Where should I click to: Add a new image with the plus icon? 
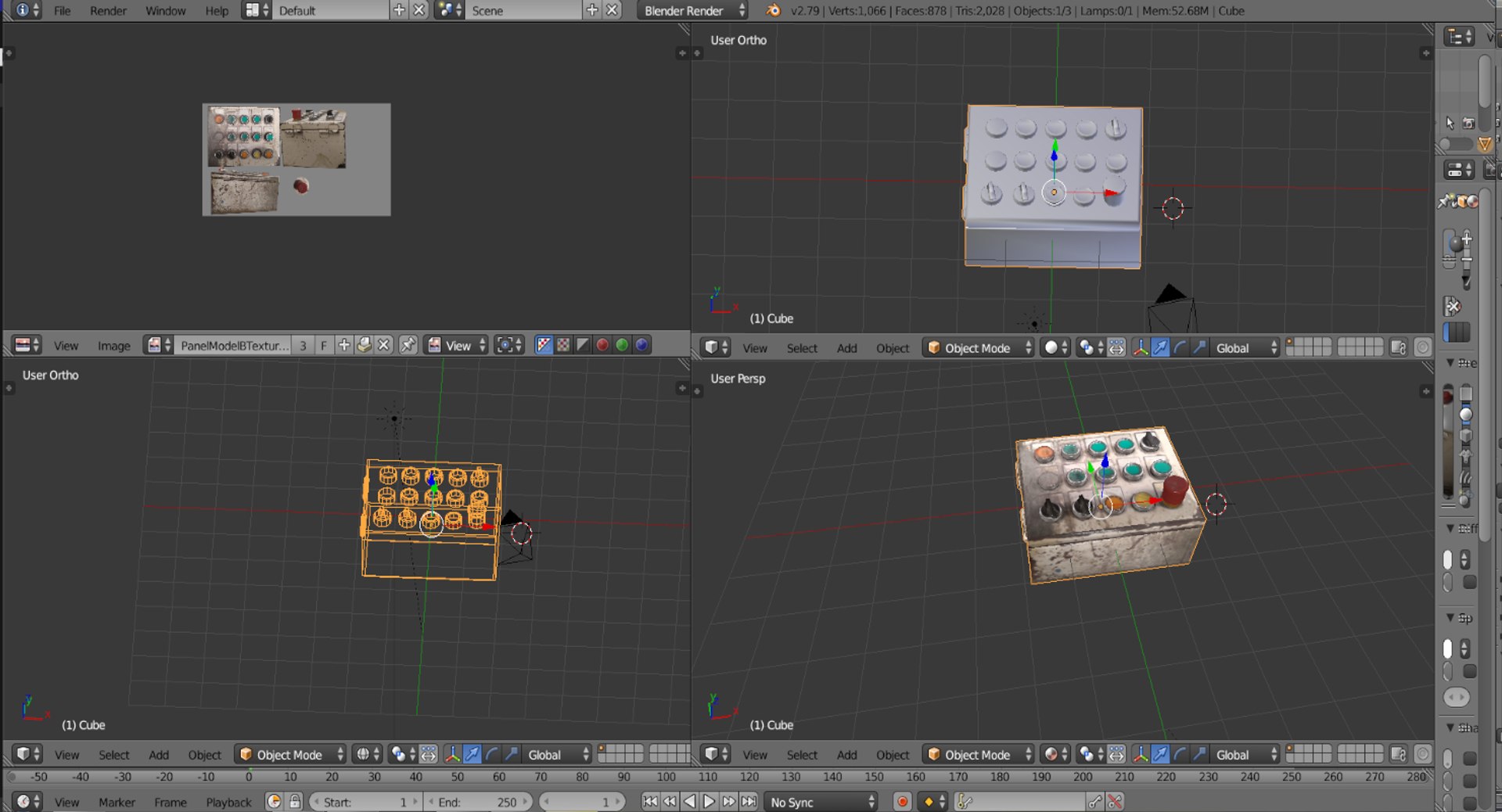coord(343,345)
